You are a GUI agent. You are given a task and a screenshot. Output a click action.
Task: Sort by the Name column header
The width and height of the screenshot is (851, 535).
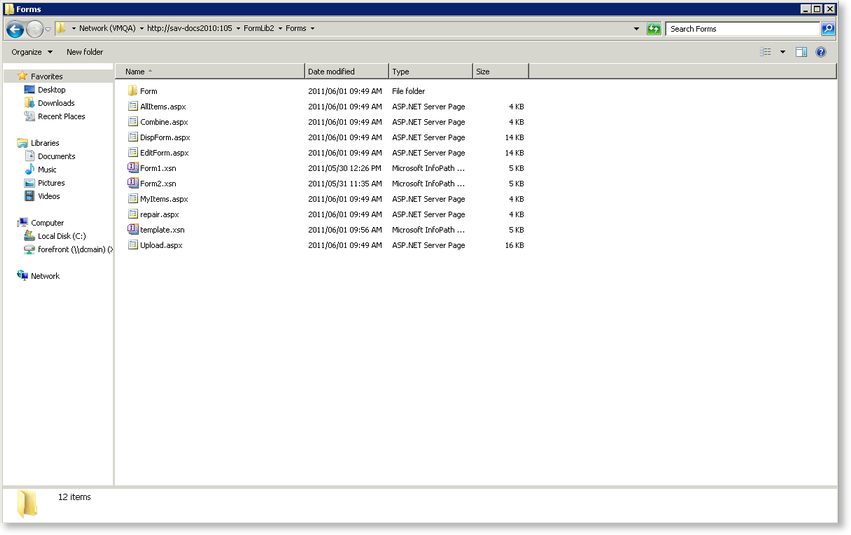pyautogui.click(x=210, y=72)
